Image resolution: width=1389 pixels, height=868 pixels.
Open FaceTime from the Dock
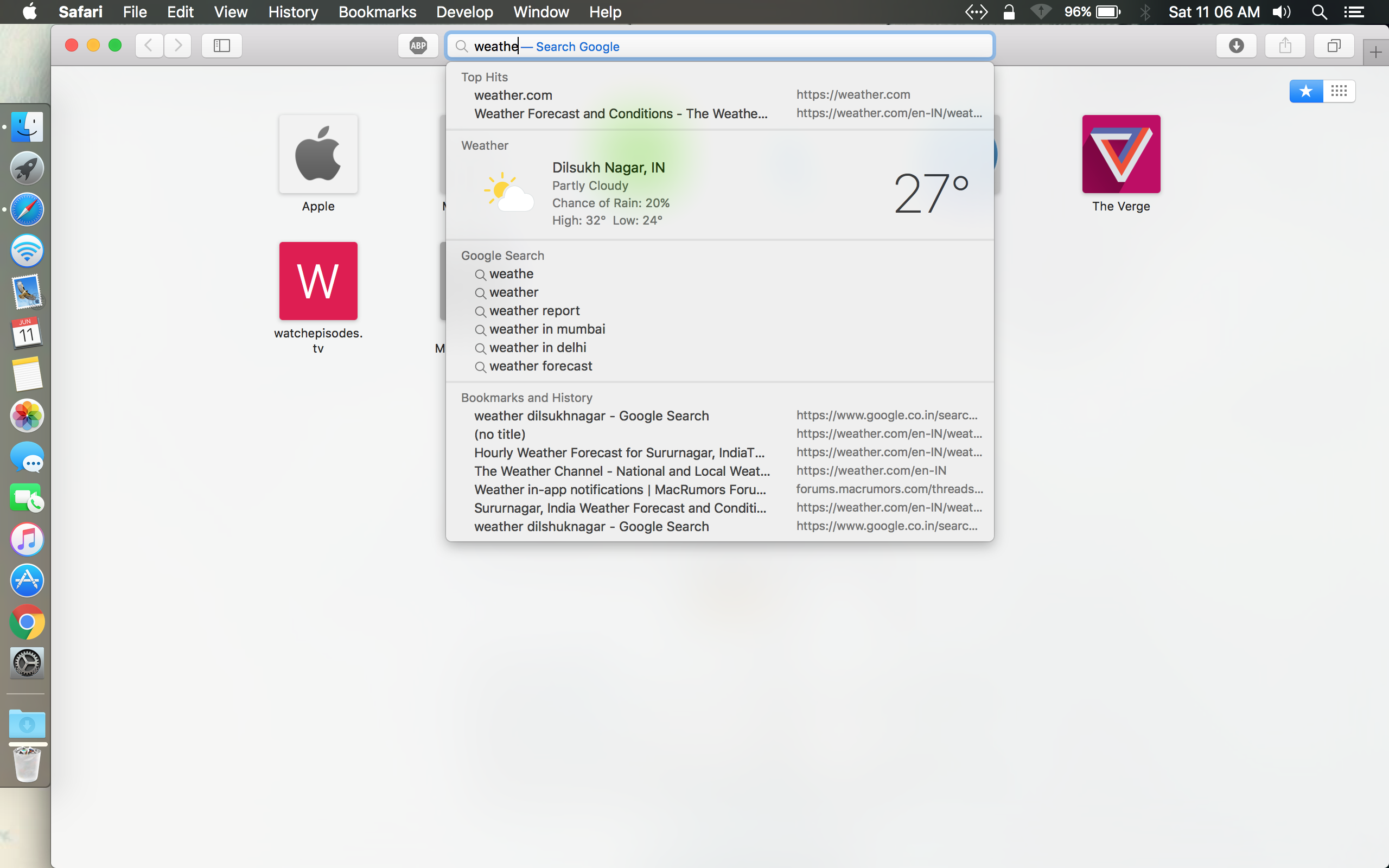tap(27, 499)
